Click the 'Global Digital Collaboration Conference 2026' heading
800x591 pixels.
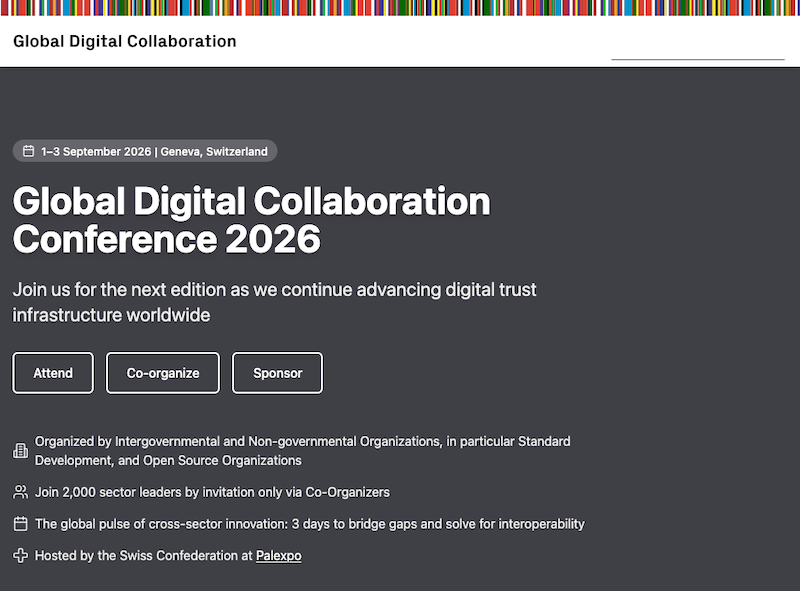coord(251,220)
